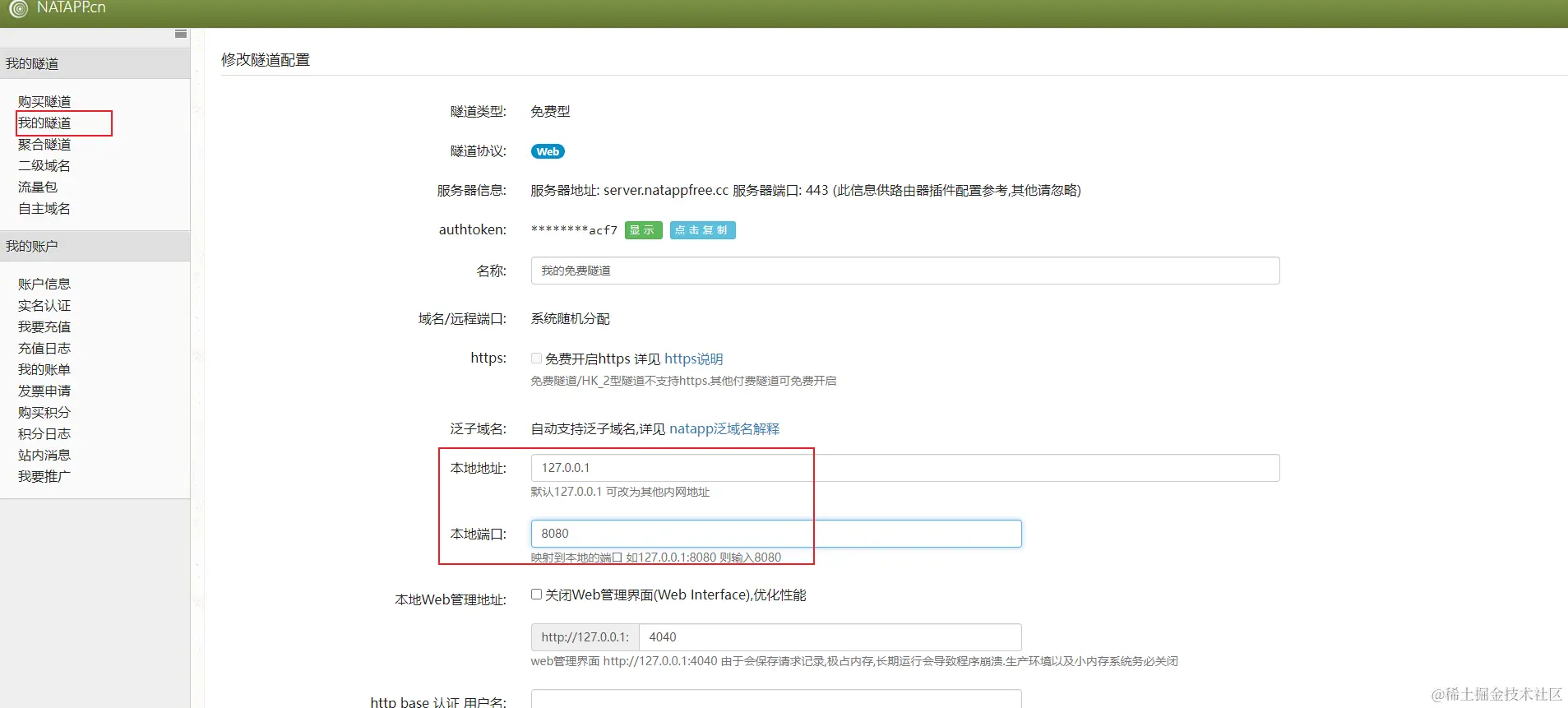The height and width of the screenshot is (708, 1568).
Task: Click the http://127.0.0.1: prefix label
Action: 585,637
